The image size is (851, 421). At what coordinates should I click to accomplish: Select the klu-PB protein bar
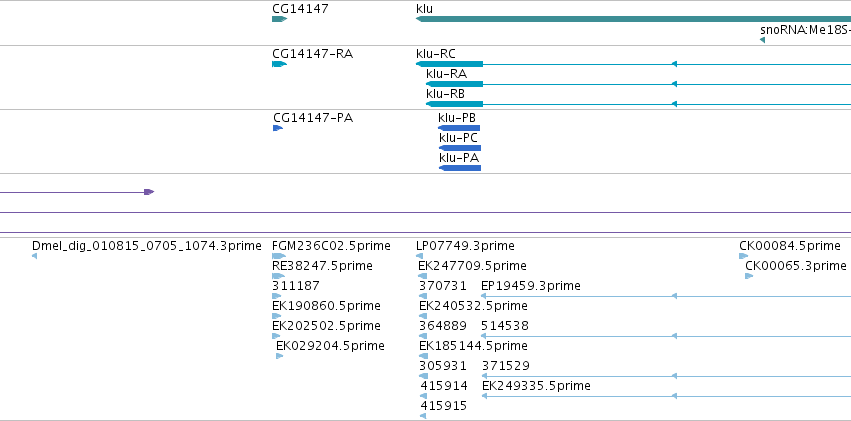click(459, 128)
